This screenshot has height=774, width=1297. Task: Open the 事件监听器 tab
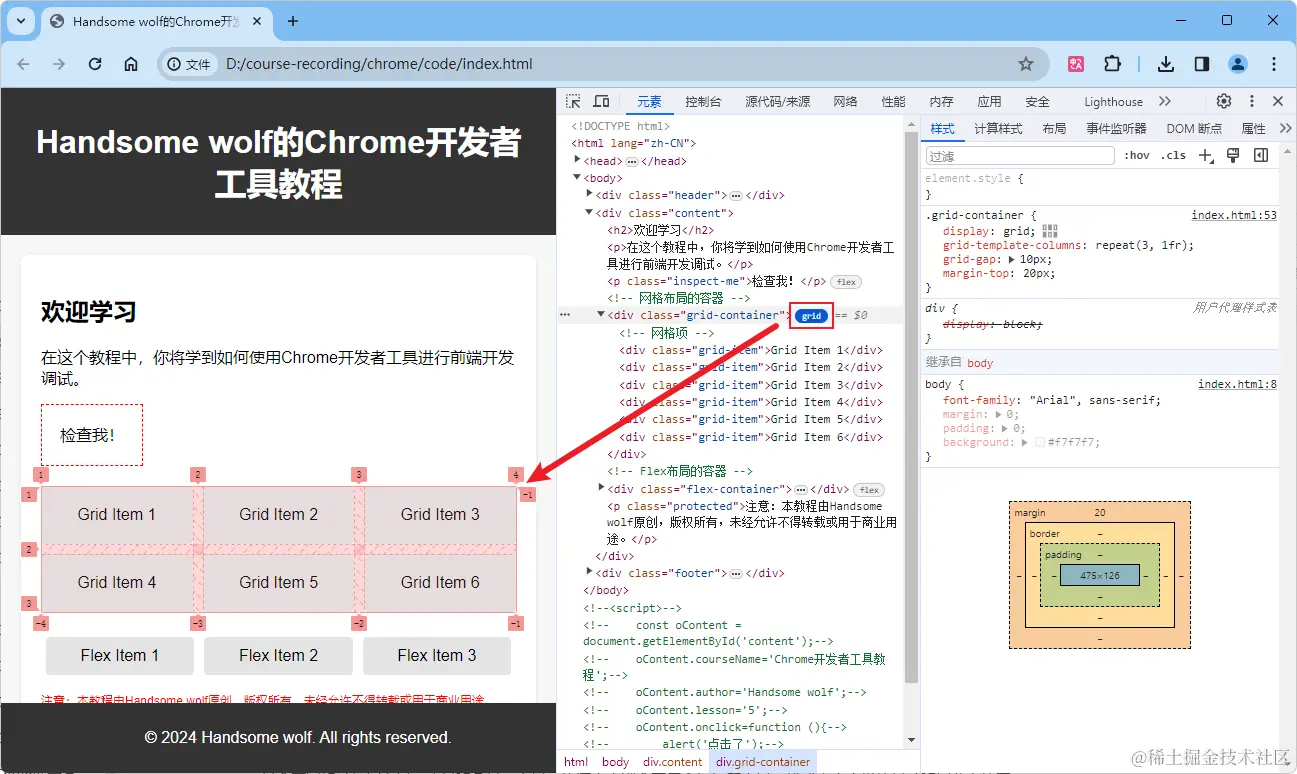click(x=1116, y=128)
